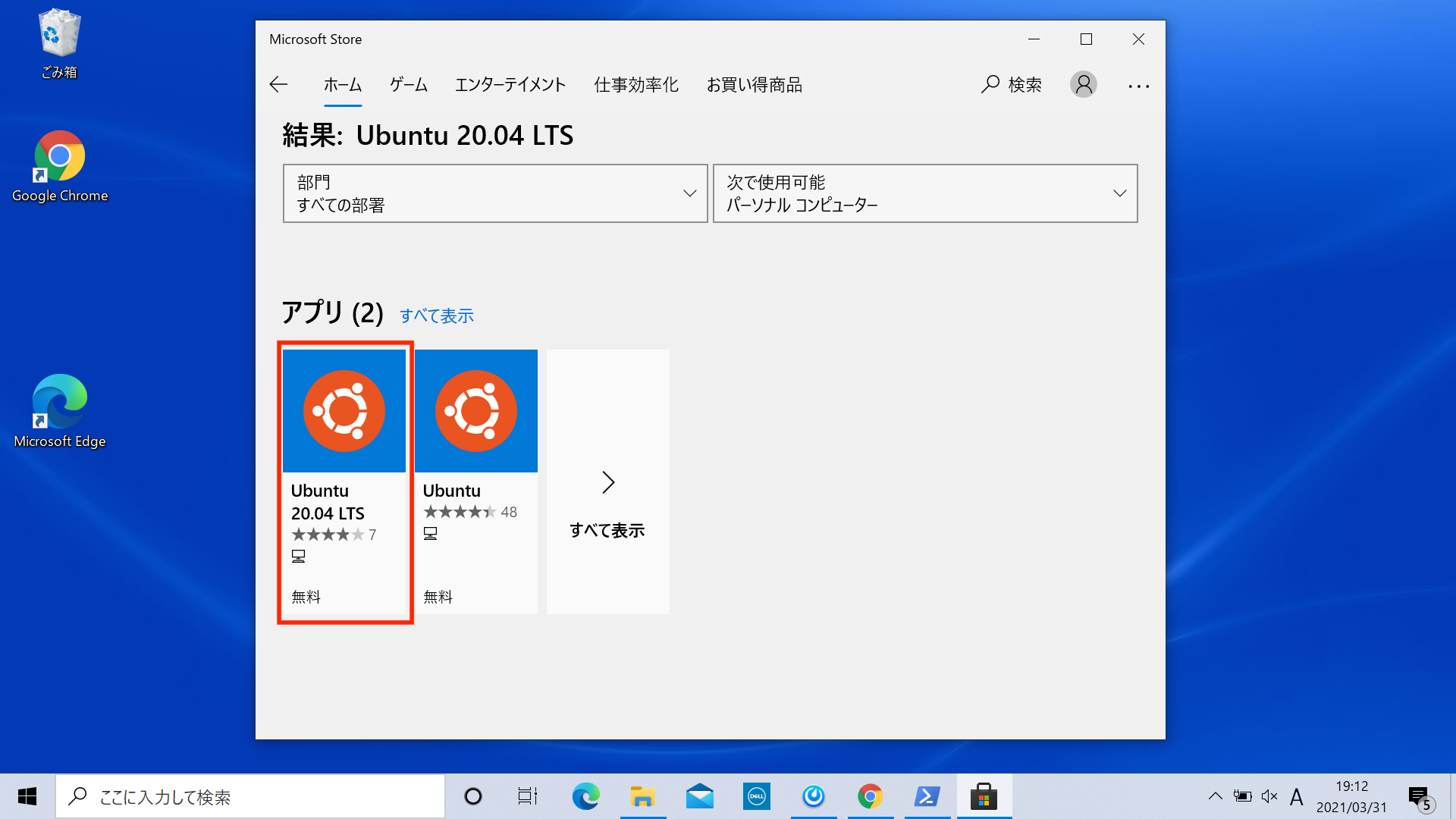The height and width of the screenshot is (819, 1456).
Task: Open the user account profile icon
Action: coord(1084,84)
